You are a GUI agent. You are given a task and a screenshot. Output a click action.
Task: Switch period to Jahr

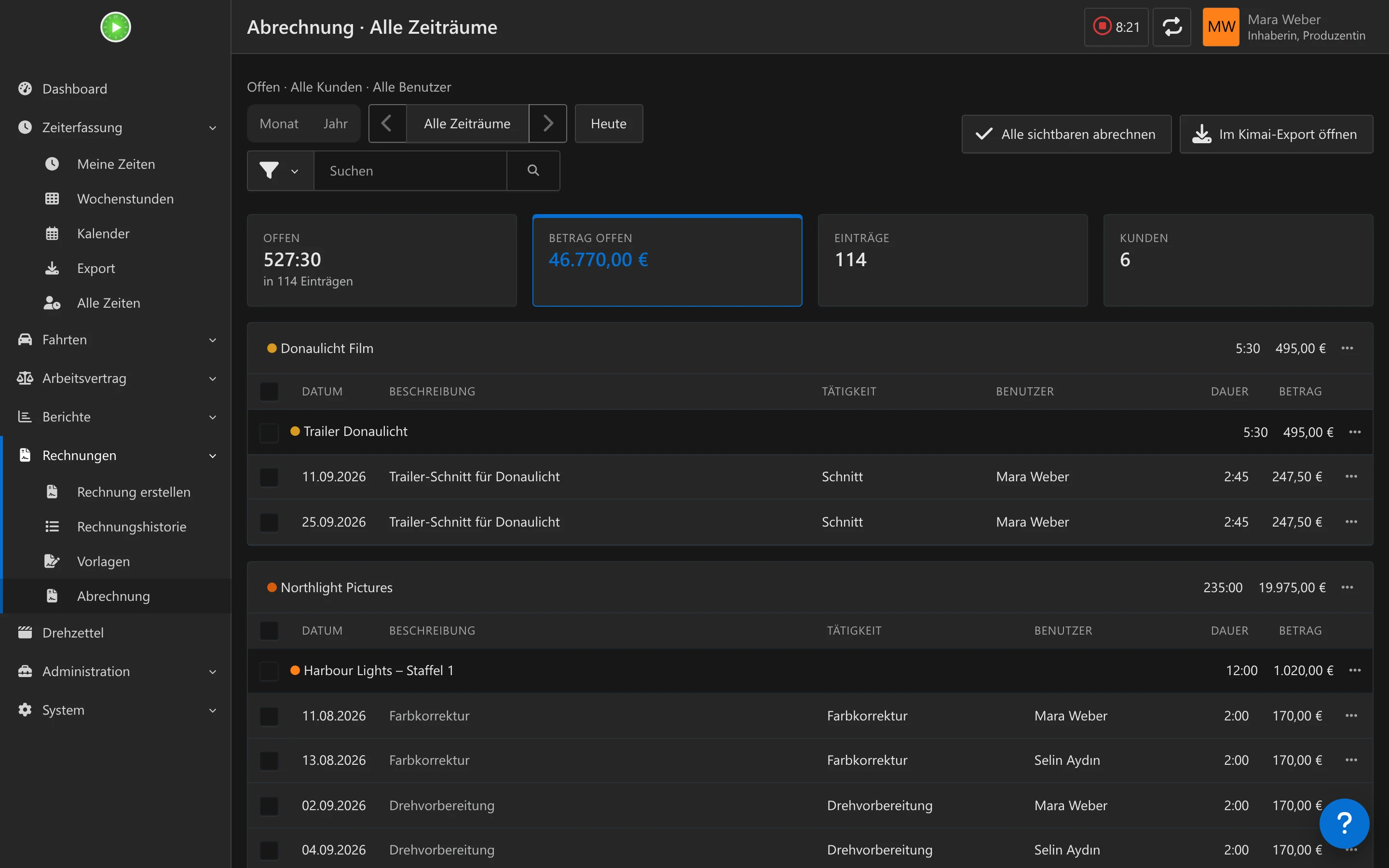335,123
